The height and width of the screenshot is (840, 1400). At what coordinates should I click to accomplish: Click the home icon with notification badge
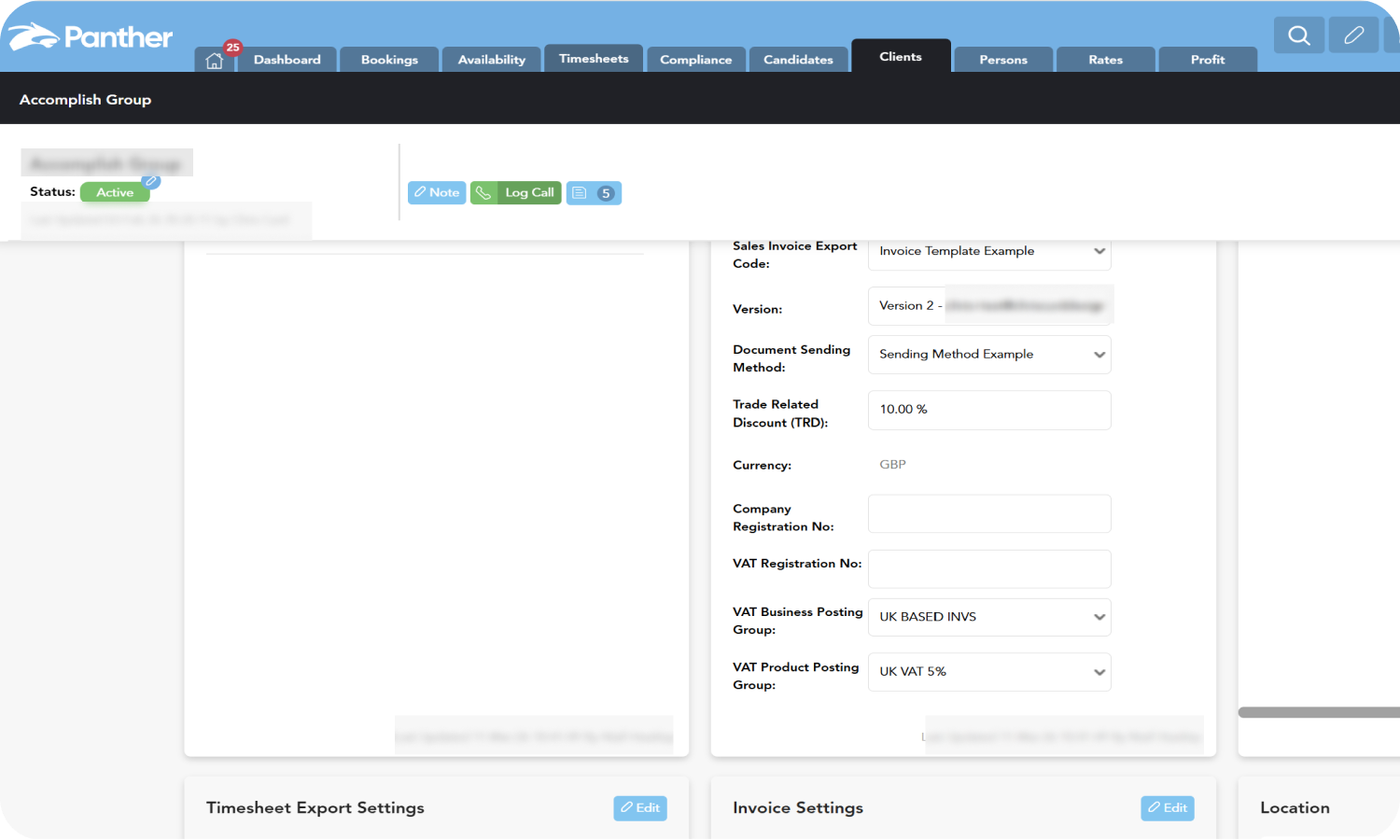pyautogui.click(x=215, y=61)
